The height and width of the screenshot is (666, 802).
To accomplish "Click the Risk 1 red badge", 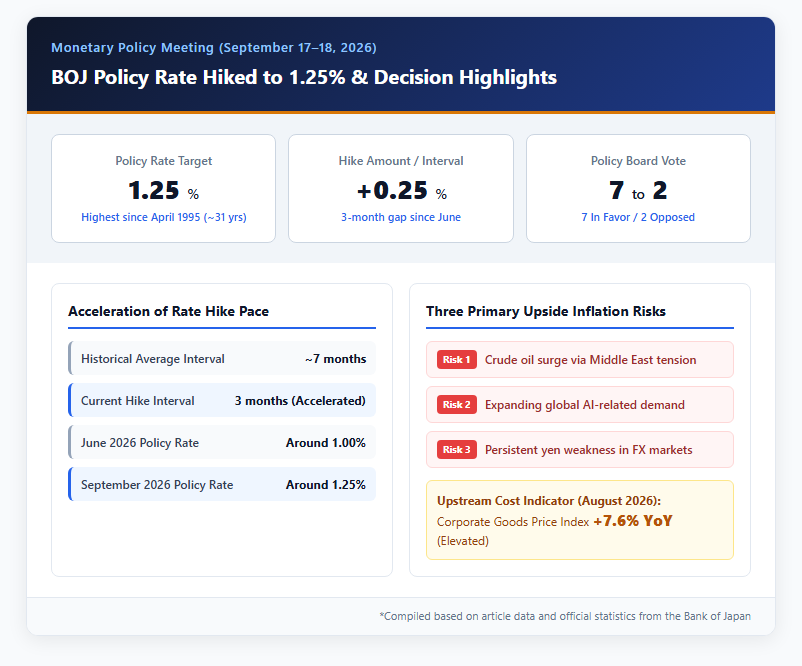I will pos(456,360).
